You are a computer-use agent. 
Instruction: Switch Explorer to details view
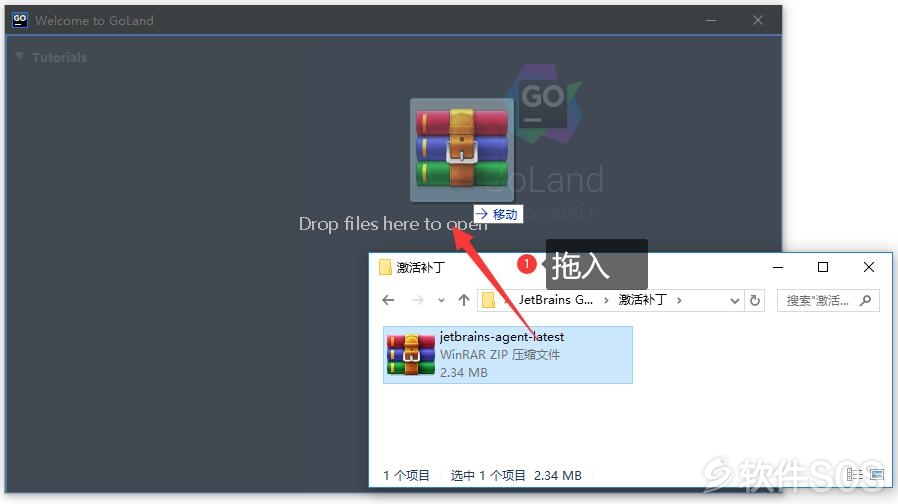coord(854,475)
